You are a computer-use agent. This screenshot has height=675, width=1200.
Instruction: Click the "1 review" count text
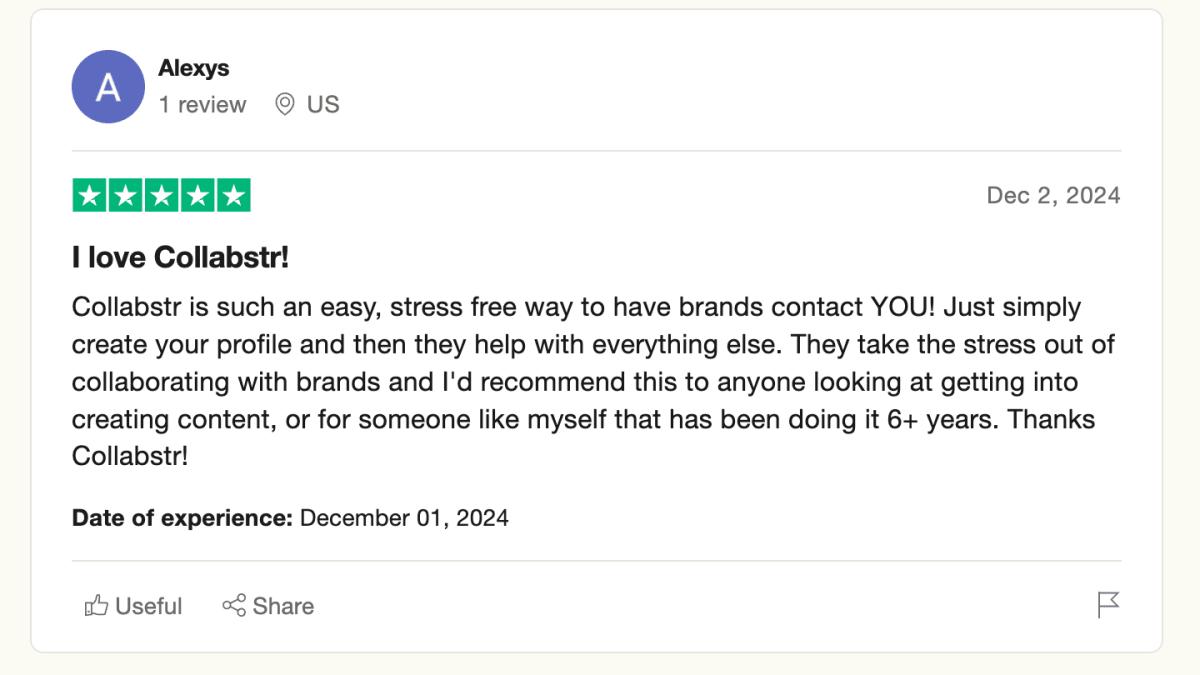tap(202, 104)
